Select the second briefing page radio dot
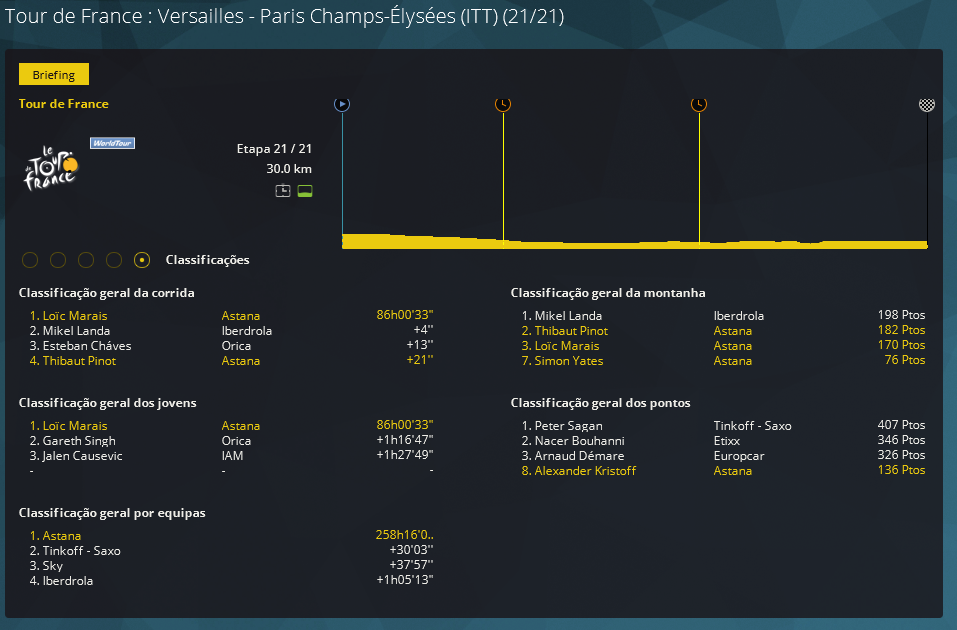The image size is (957, 630). (58, 260)
